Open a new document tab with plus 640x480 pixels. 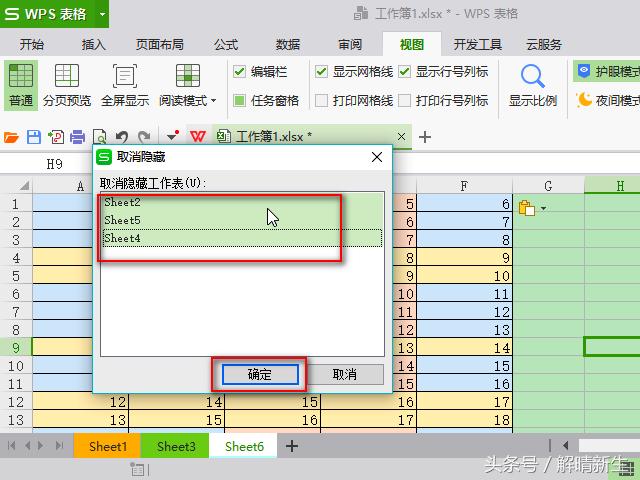coord(425,137)
